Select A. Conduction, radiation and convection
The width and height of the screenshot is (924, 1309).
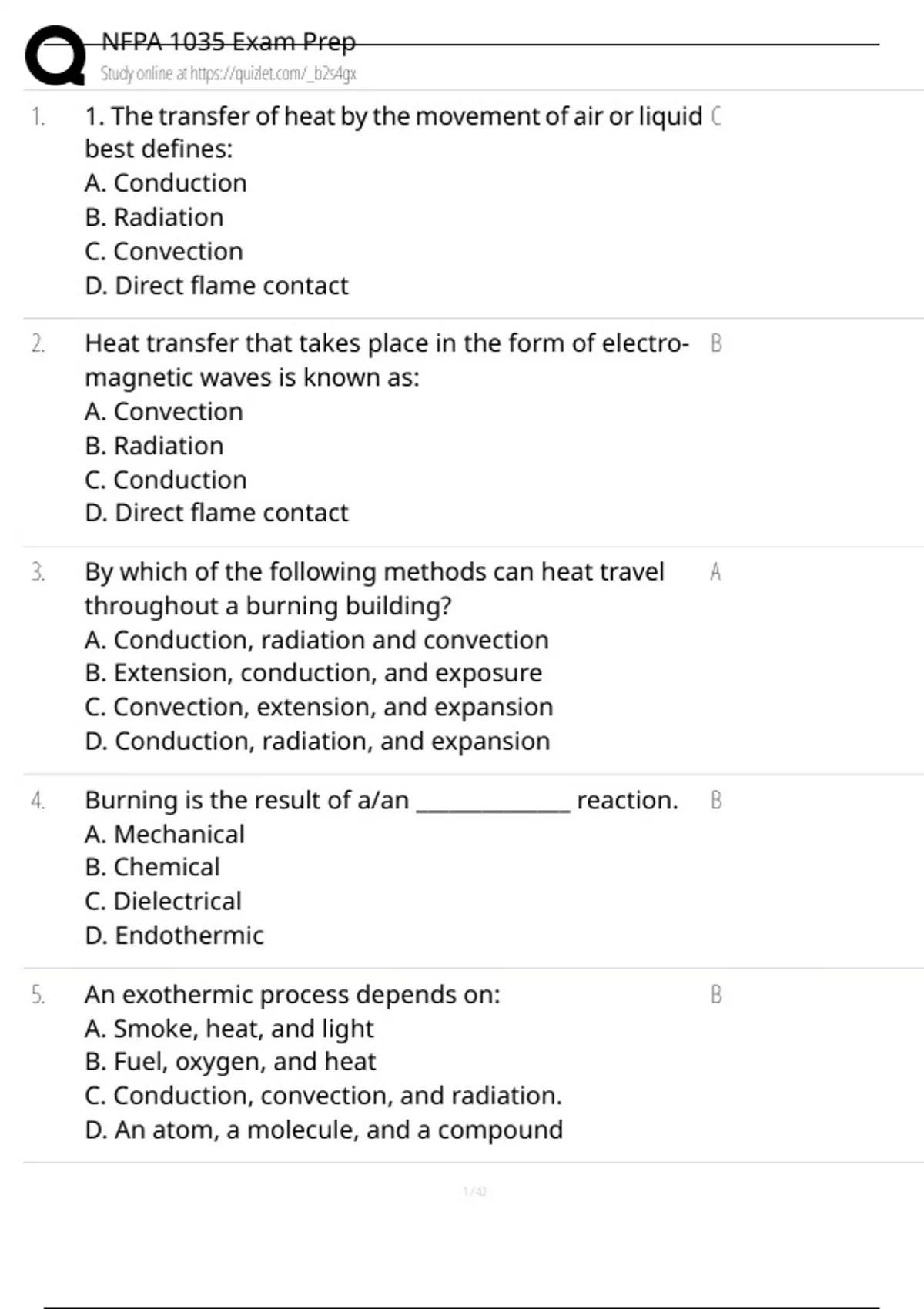pos(316,640)
